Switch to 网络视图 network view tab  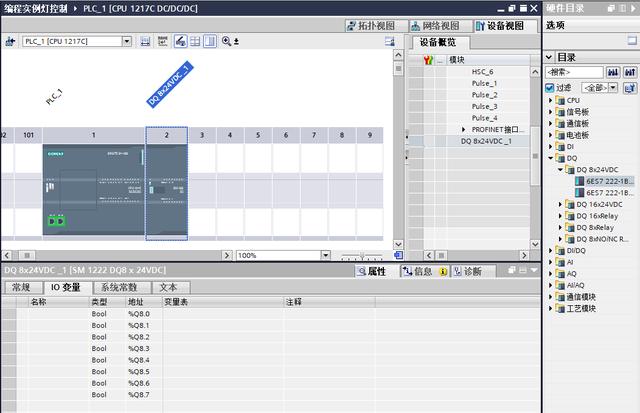coord(440,26)
